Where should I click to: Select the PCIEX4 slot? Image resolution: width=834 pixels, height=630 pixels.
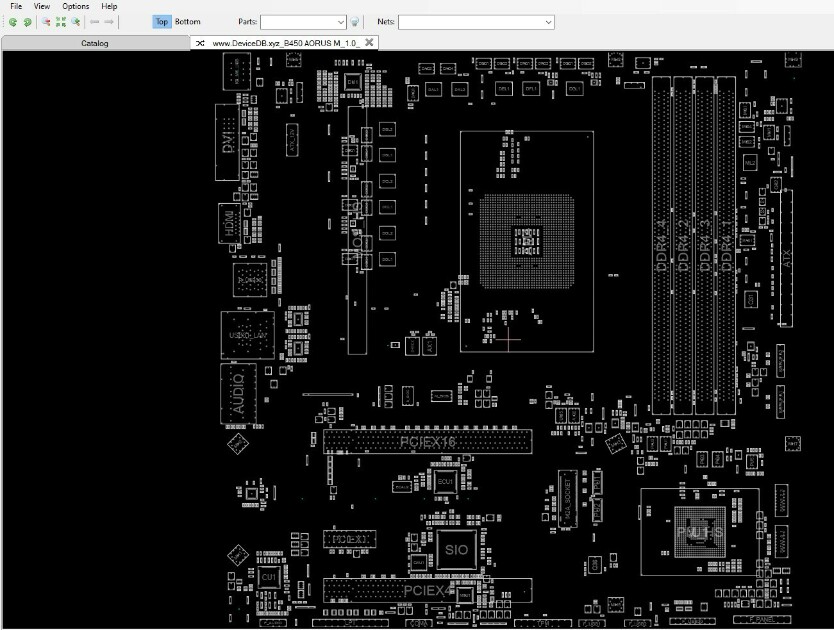point(428,591)
